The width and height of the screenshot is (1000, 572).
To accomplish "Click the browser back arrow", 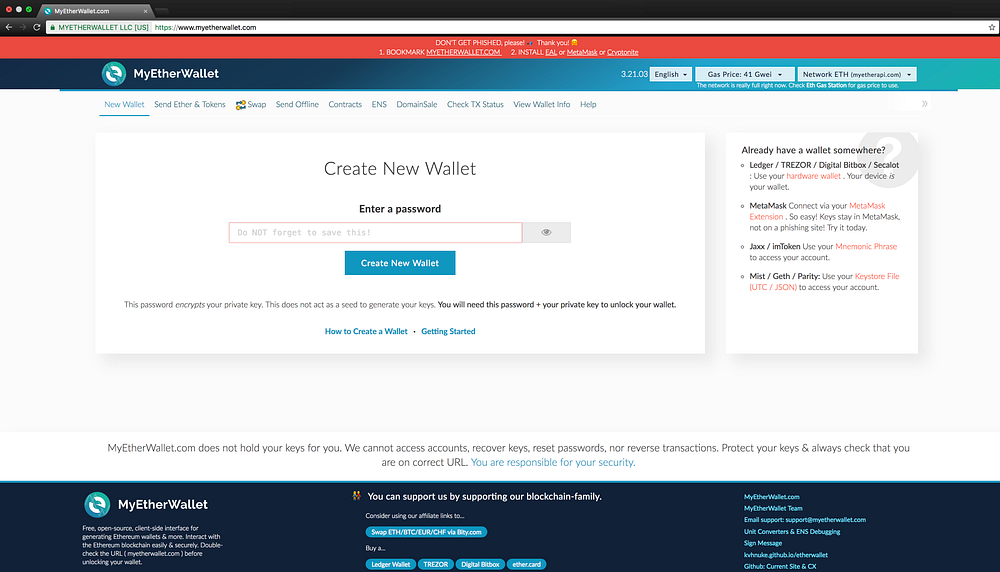I will [9, 27].
